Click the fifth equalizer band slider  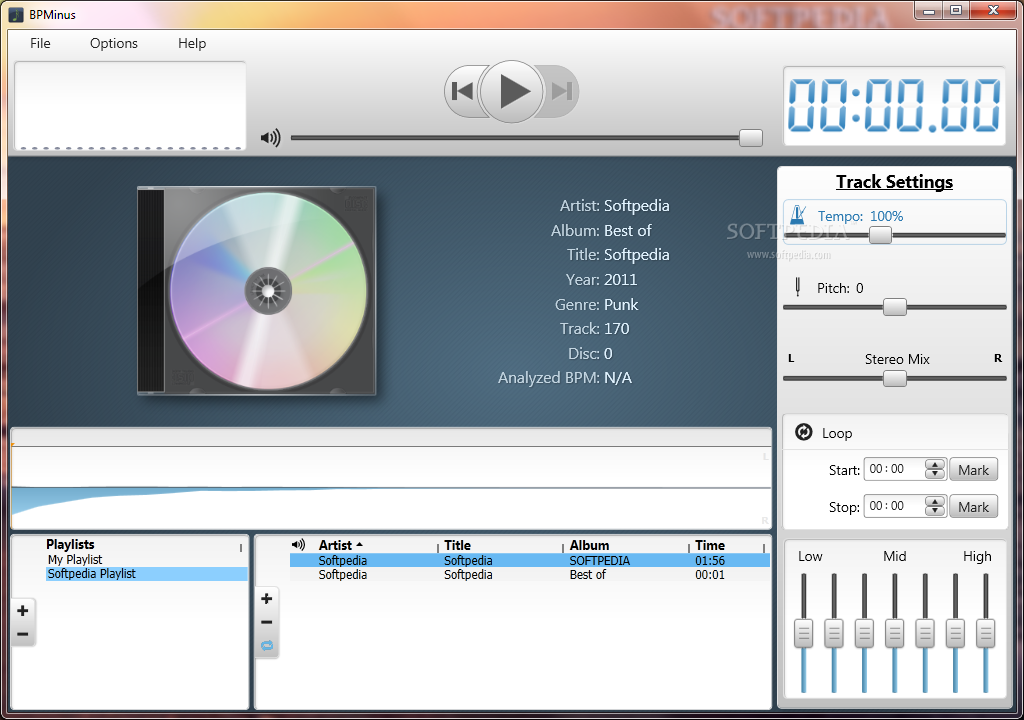[925, 633]
